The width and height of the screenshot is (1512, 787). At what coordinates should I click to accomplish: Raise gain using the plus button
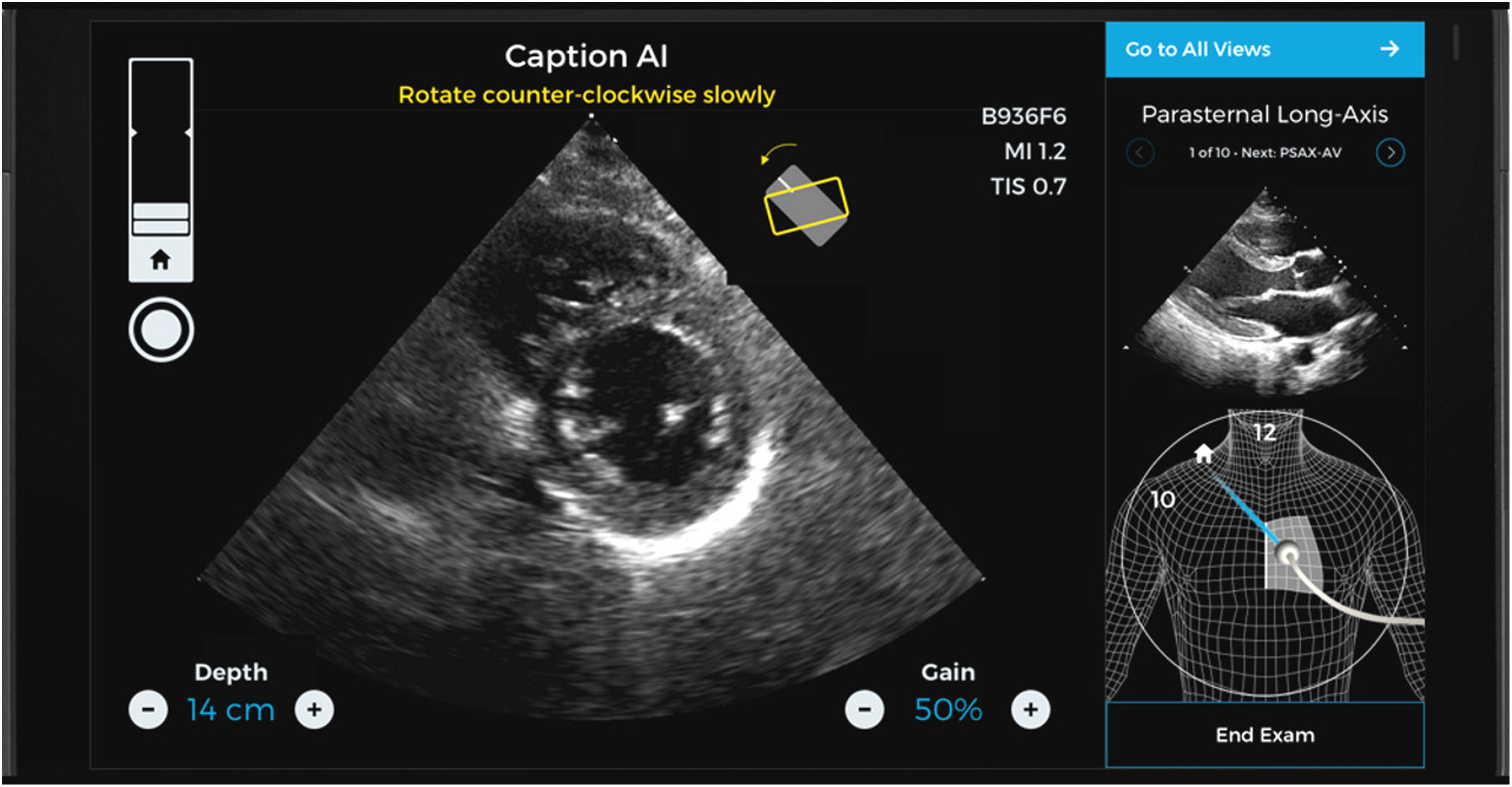click(x=1030, y=709)
